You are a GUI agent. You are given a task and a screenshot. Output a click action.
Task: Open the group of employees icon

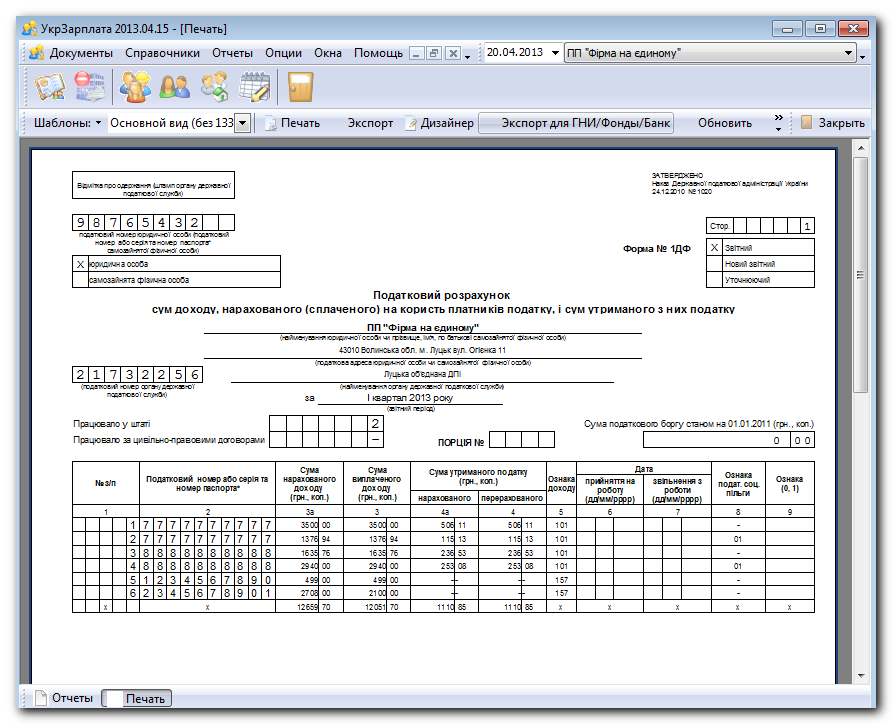(x=135, y=87)
